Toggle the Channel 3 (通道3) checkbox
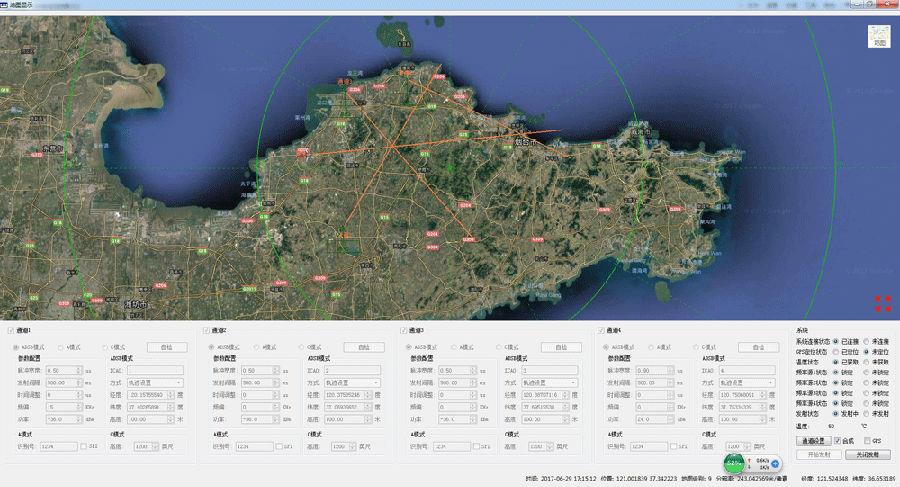The height and width of the screenshot is (487, 900). 404,331
